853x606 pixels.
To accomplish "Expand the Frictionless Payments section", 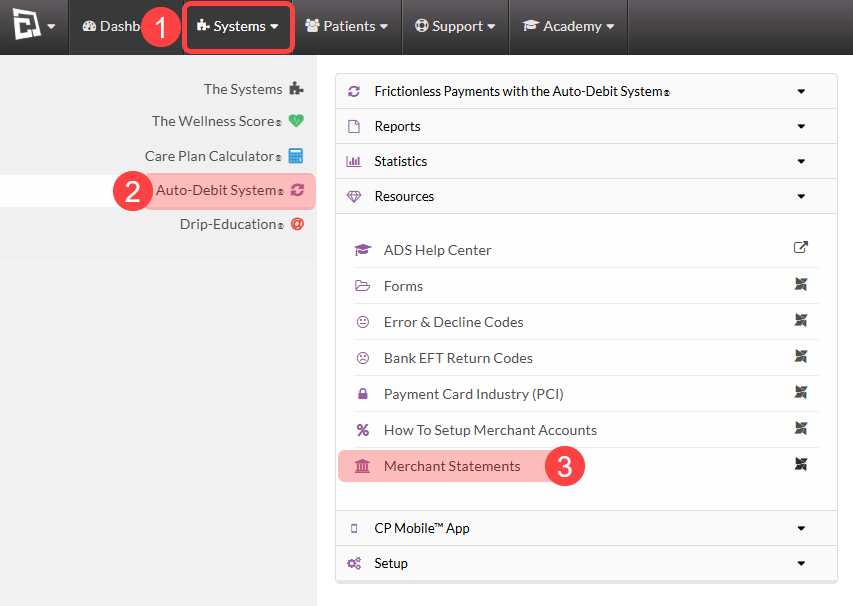I will pos(586,91).
